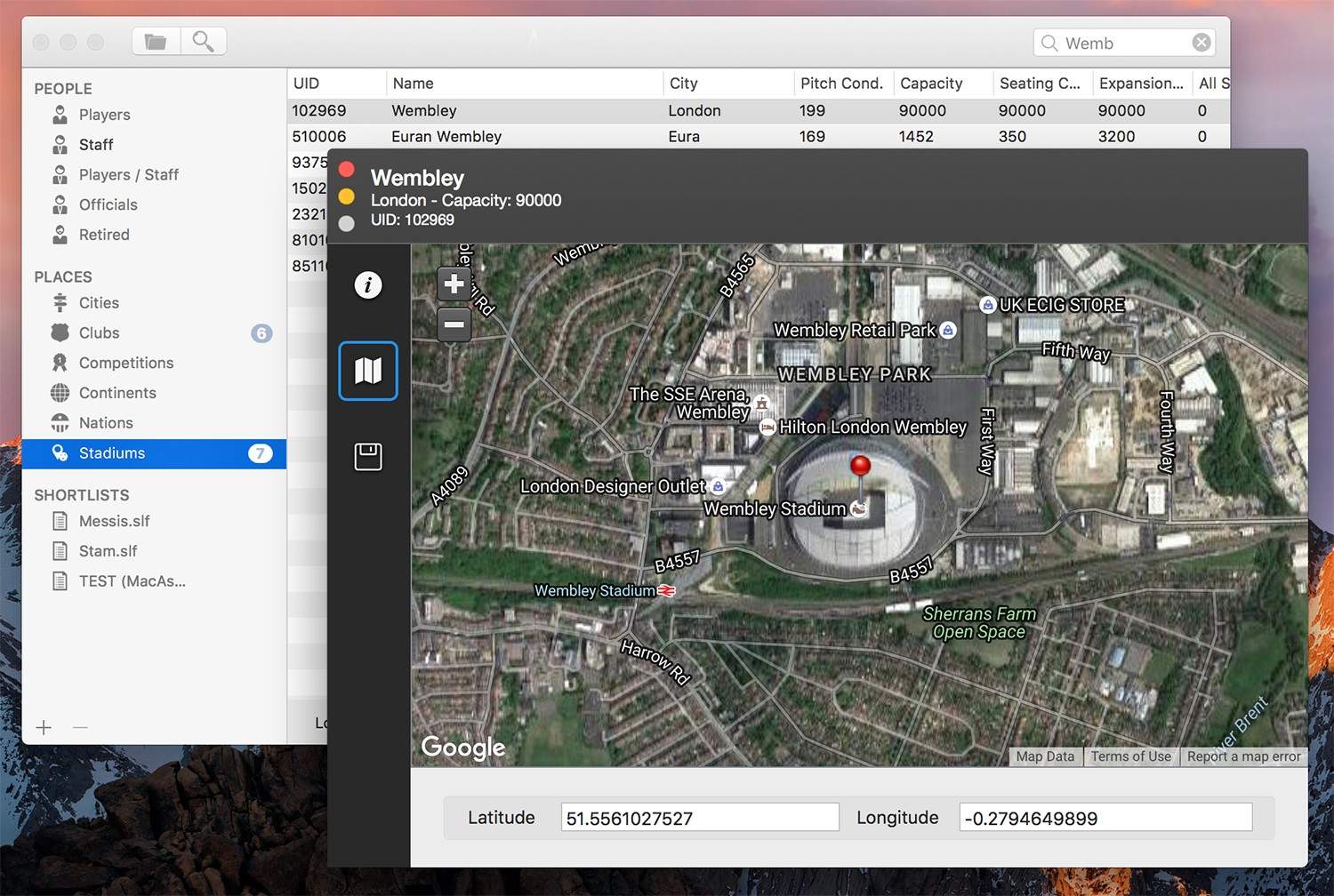
Task: Click the Sherrans Farm Open Space label
Action: [979, 623]
